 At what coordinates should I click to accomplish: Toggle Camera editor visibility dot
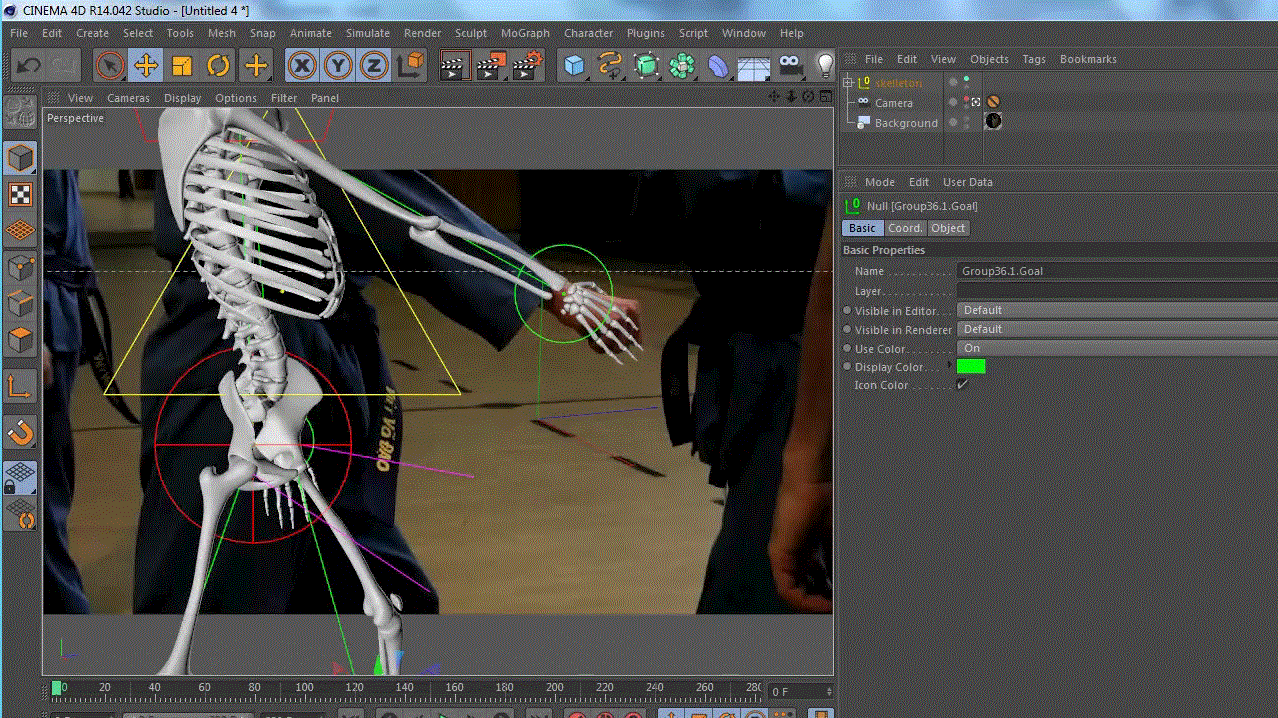[x=966, y=98]
